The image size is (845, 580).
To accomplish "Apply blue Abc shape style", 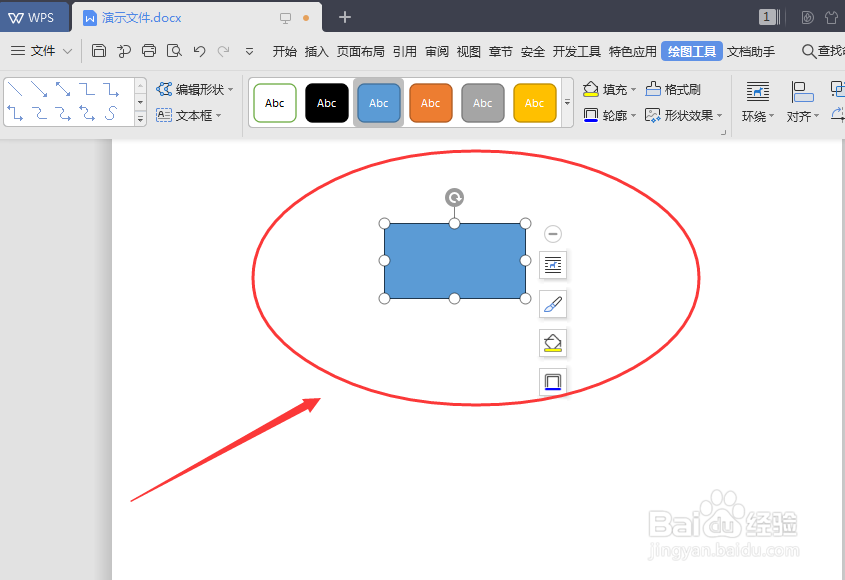I will [x=379, y=103].
